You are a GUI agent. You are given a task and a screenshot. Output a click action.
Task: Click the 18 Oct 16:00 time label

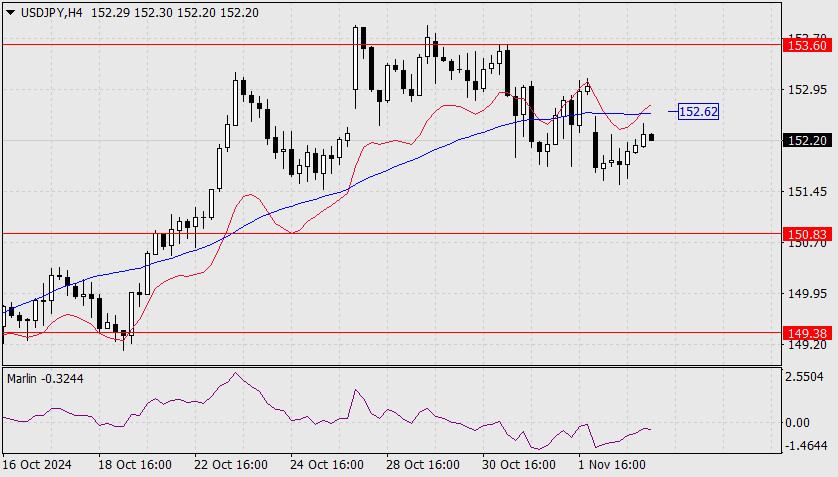coord(135,465)
